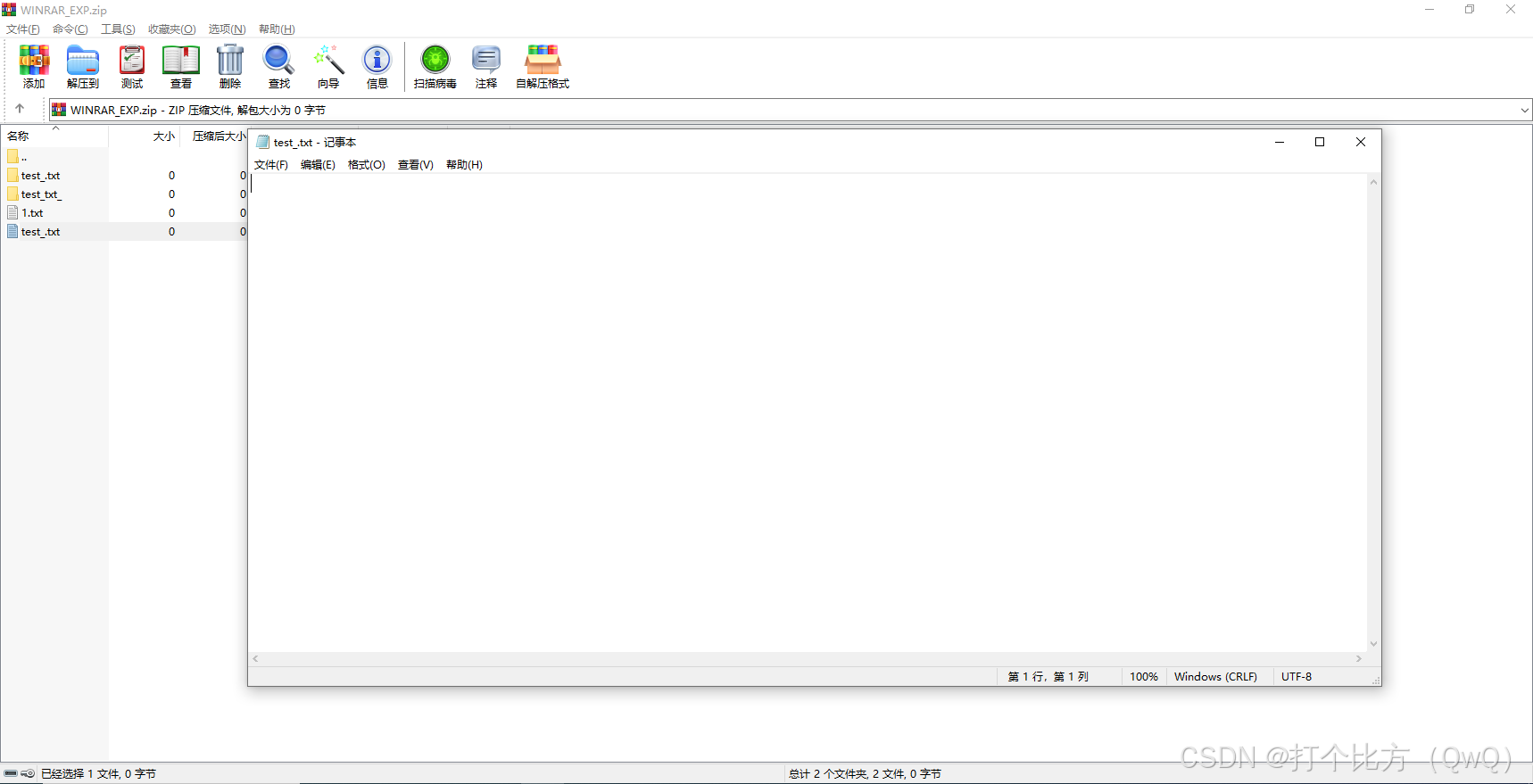Open WinRAR 收藏夹(O) menu
1533x784 pixels.
point(171,29)
